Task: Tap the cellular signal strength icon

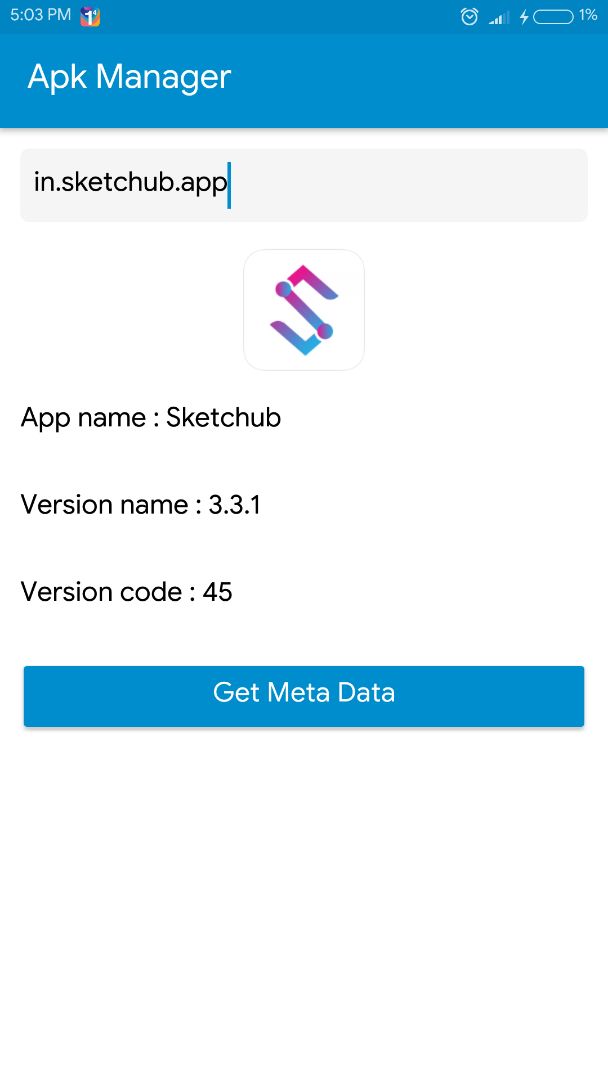Action: click(x=496, y=16)
